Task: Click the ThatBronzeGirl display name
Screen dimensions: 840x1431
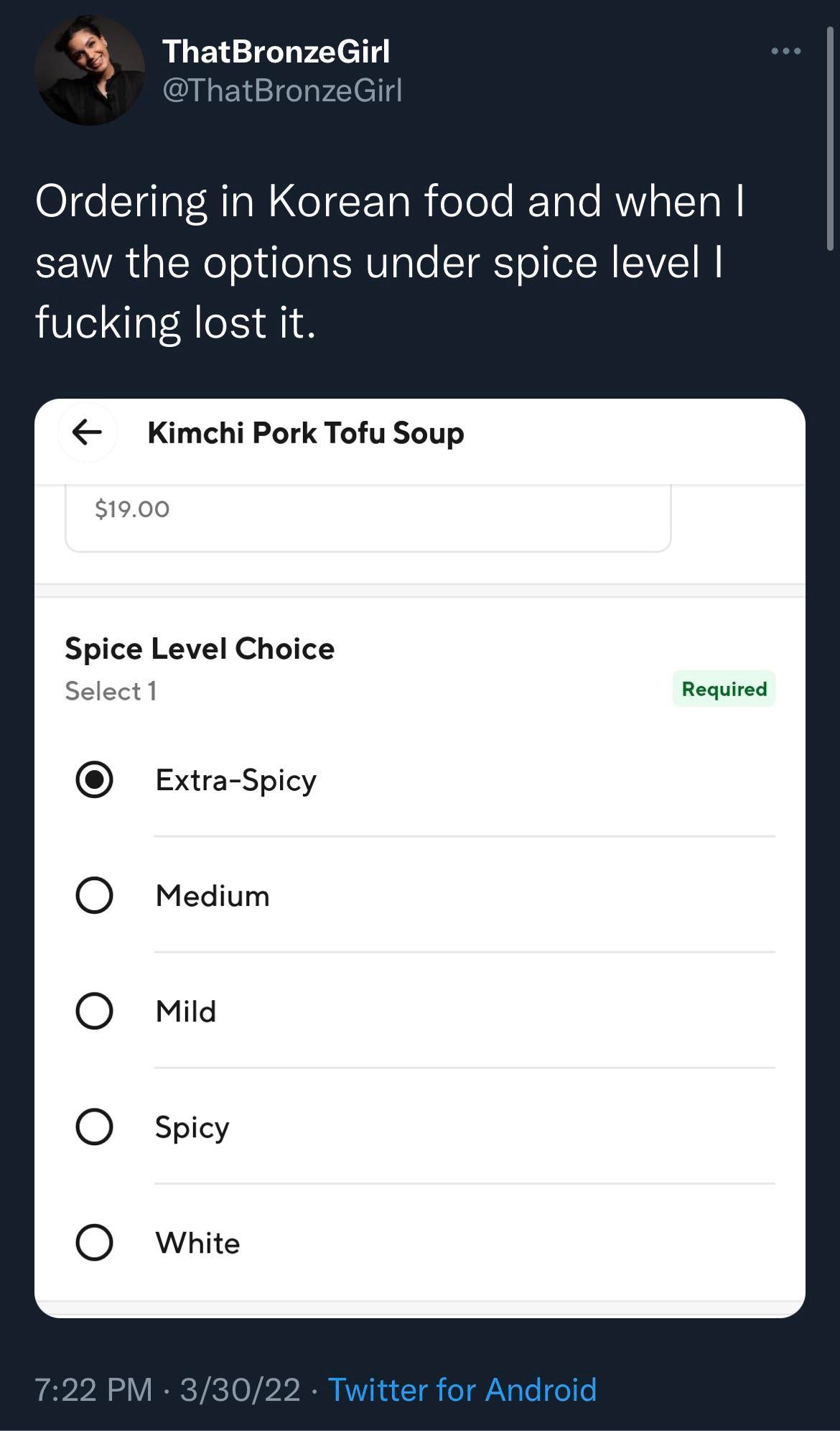Action: (276, 52)
